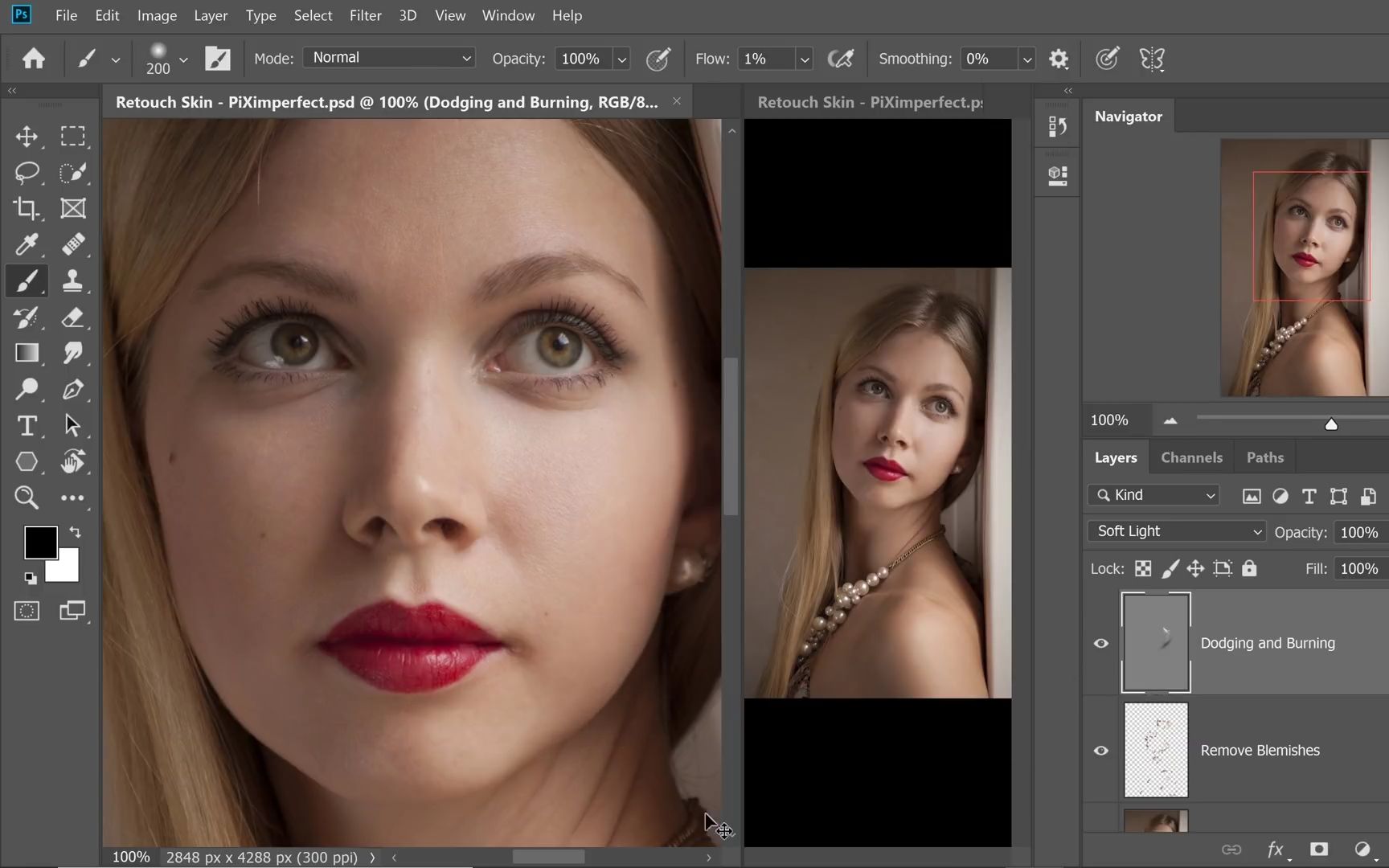Pick the Eyedropper tool
1389x868 pixels.
pos(27,244)
